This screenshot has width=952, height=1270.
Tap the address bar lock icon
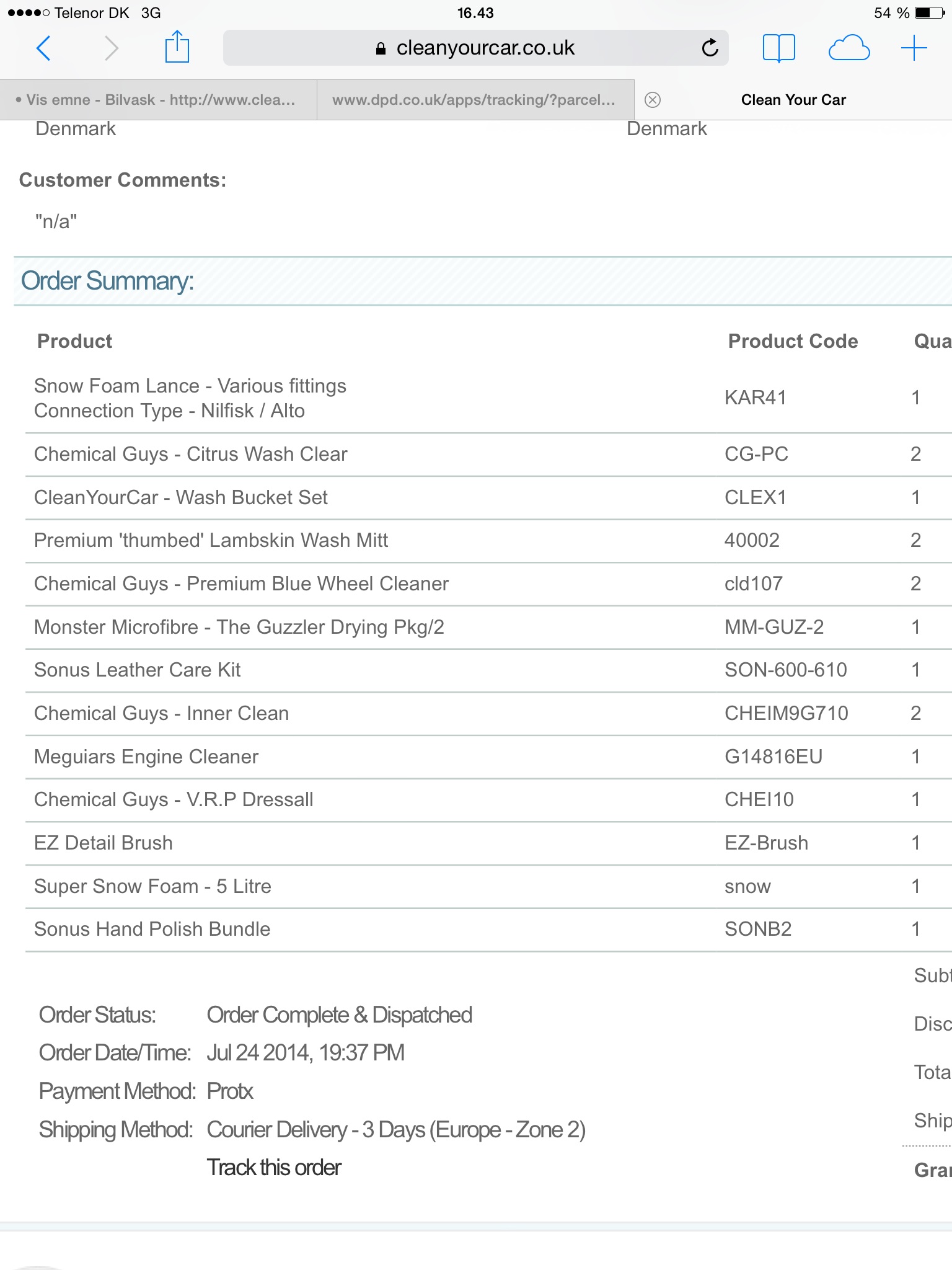point(381,48)
